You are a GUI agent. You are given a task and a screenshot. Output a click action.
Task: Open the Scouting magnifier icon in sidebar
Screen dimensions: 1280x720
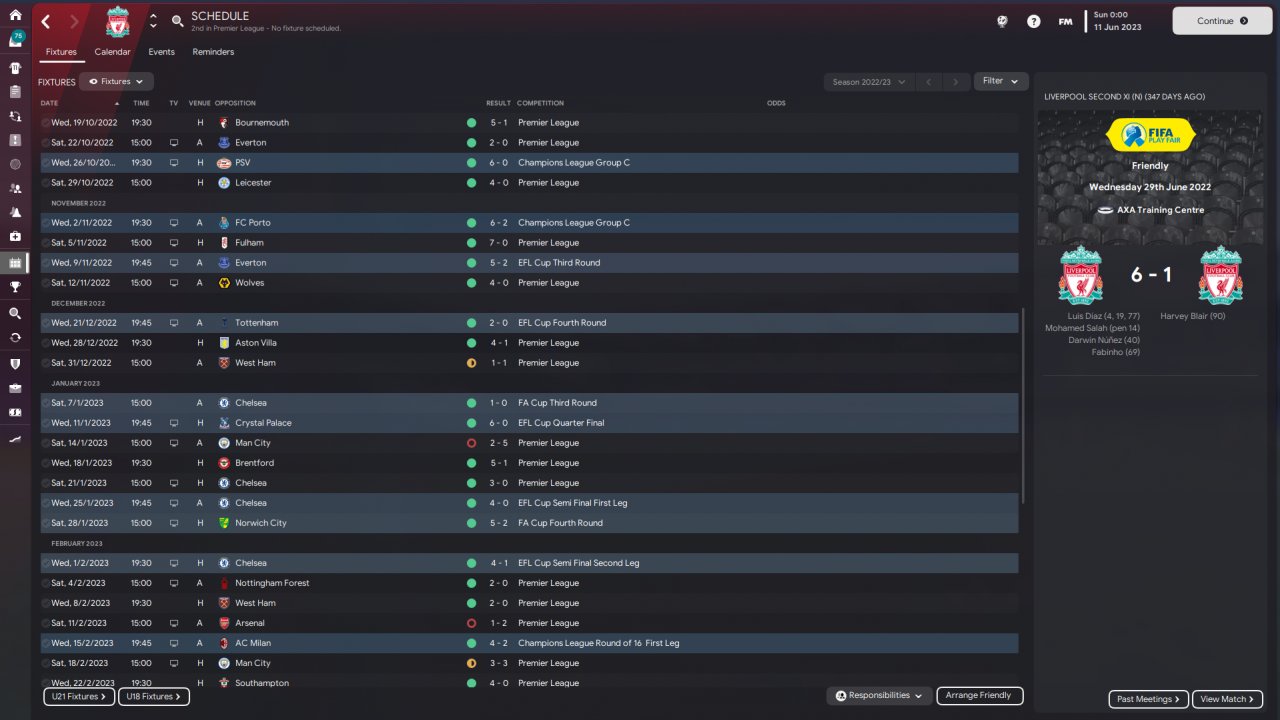15,313
